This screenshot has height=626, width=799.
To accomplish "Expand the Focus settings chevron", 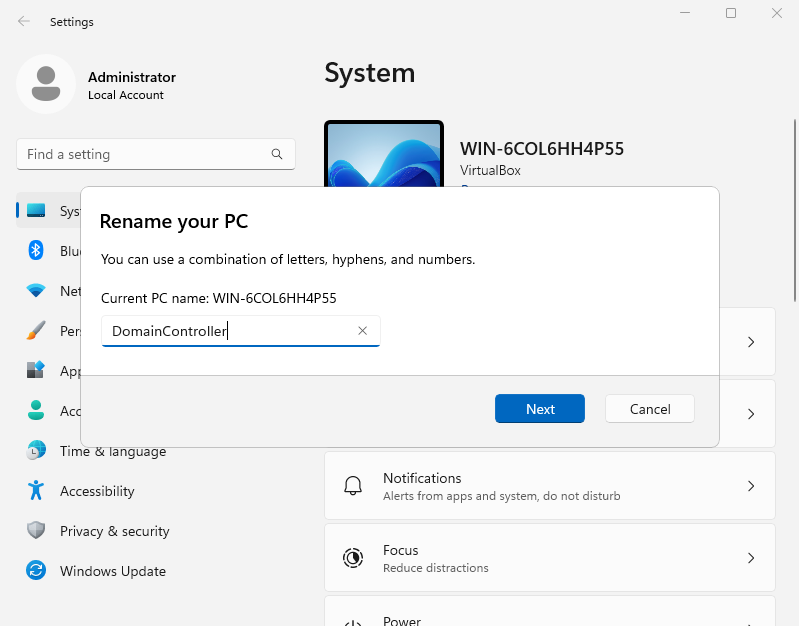I will (x=751, y=558).
